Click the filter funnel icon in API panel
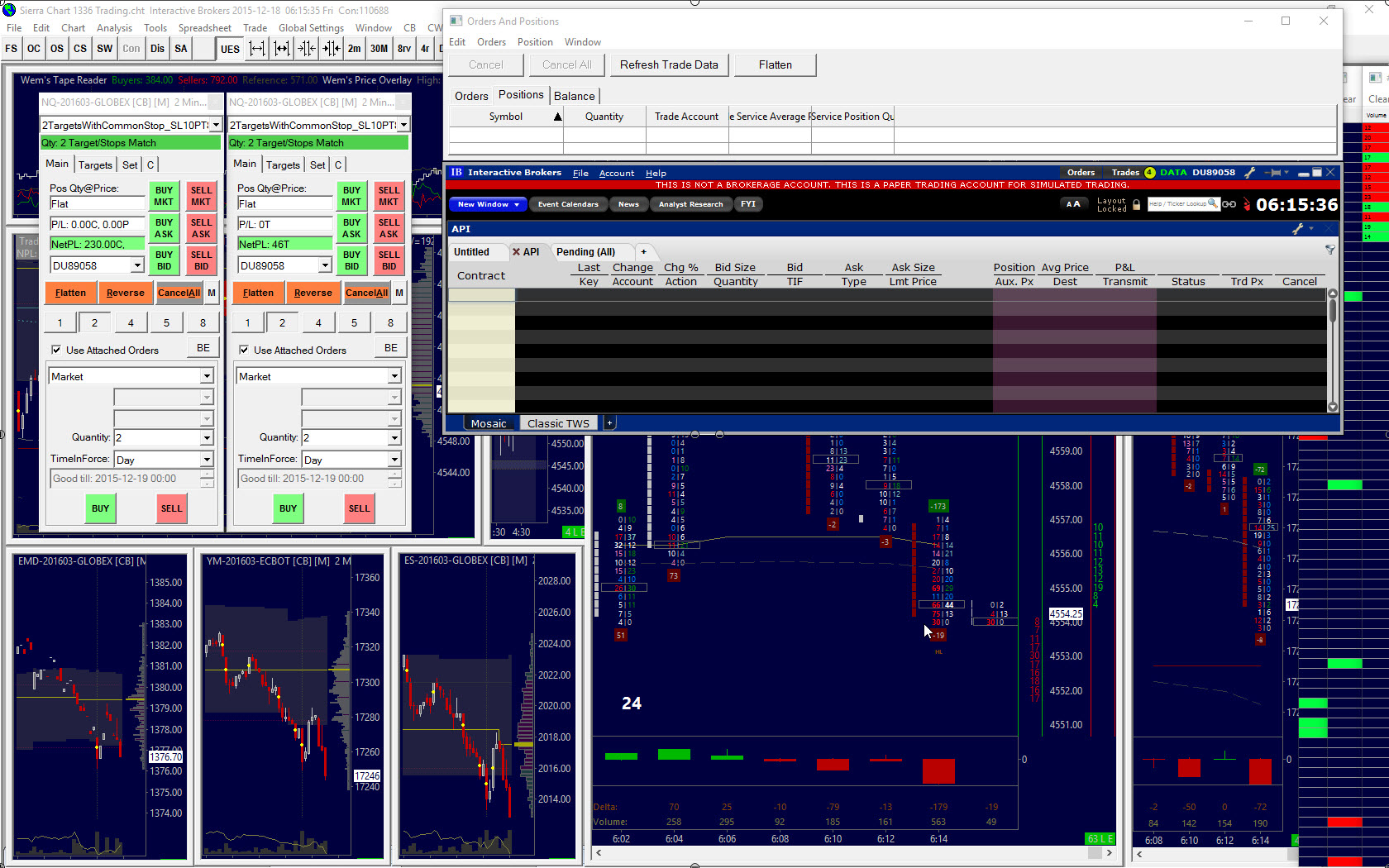 [x=1330, y=250]
